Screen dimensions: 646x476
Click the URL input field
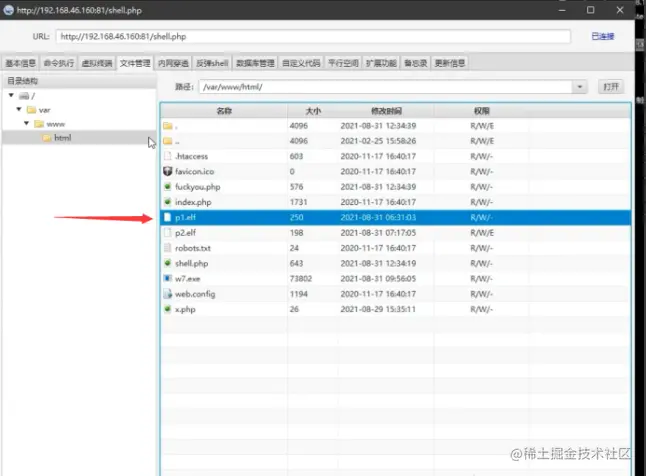coord(313,36)
